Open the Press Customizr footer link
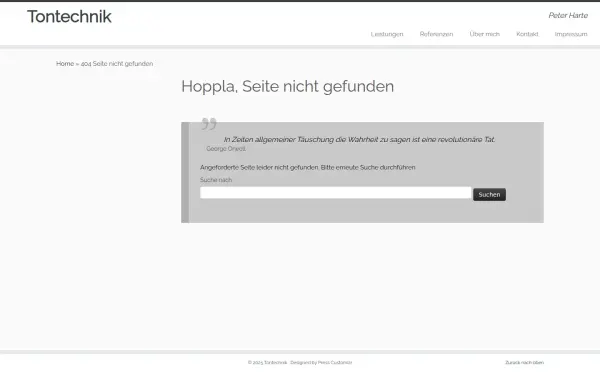 coord(335,362)
